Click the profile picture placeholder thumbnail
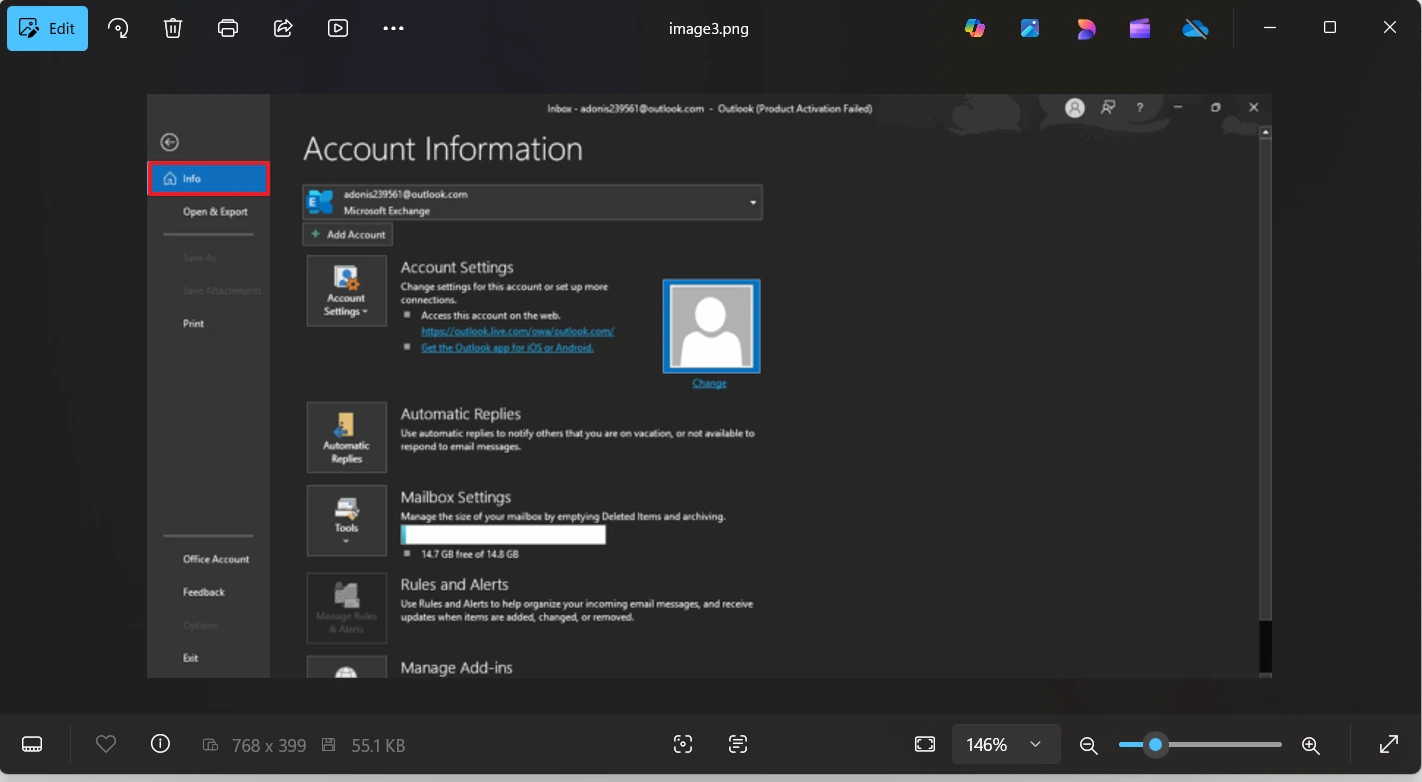Viewport: 1422px width, 782px height. tap(712, 326)
